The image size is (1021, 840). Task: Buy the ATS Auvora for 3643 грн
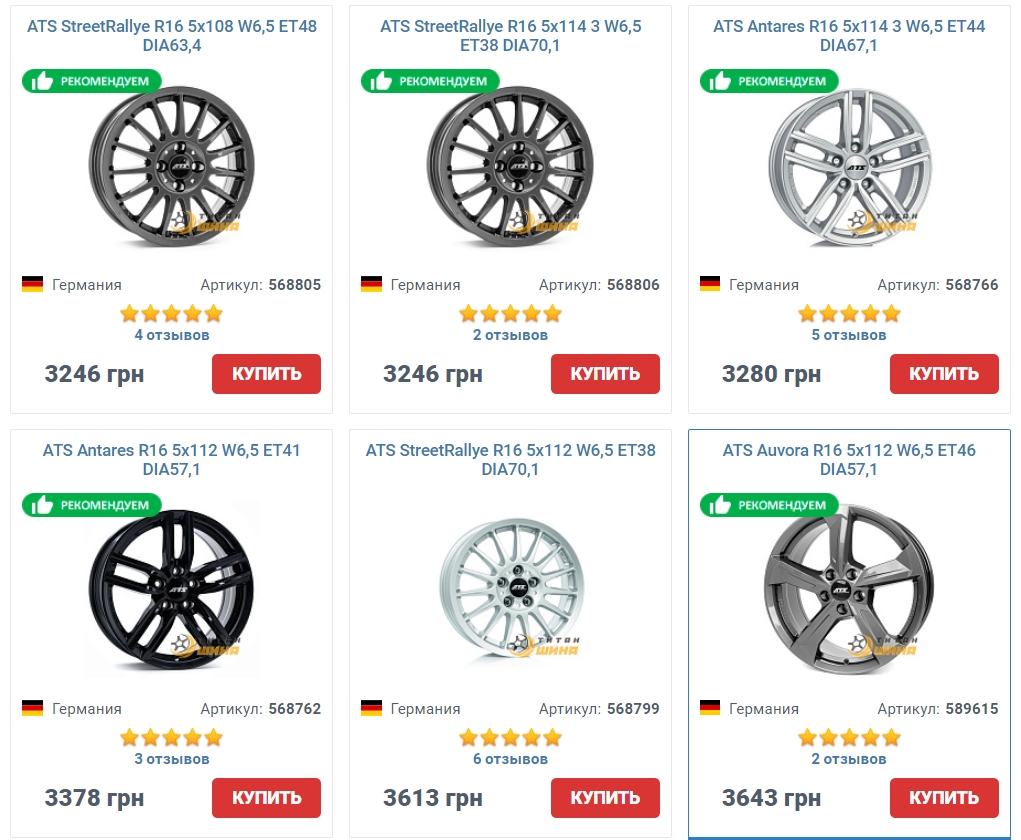click(943, 797)
